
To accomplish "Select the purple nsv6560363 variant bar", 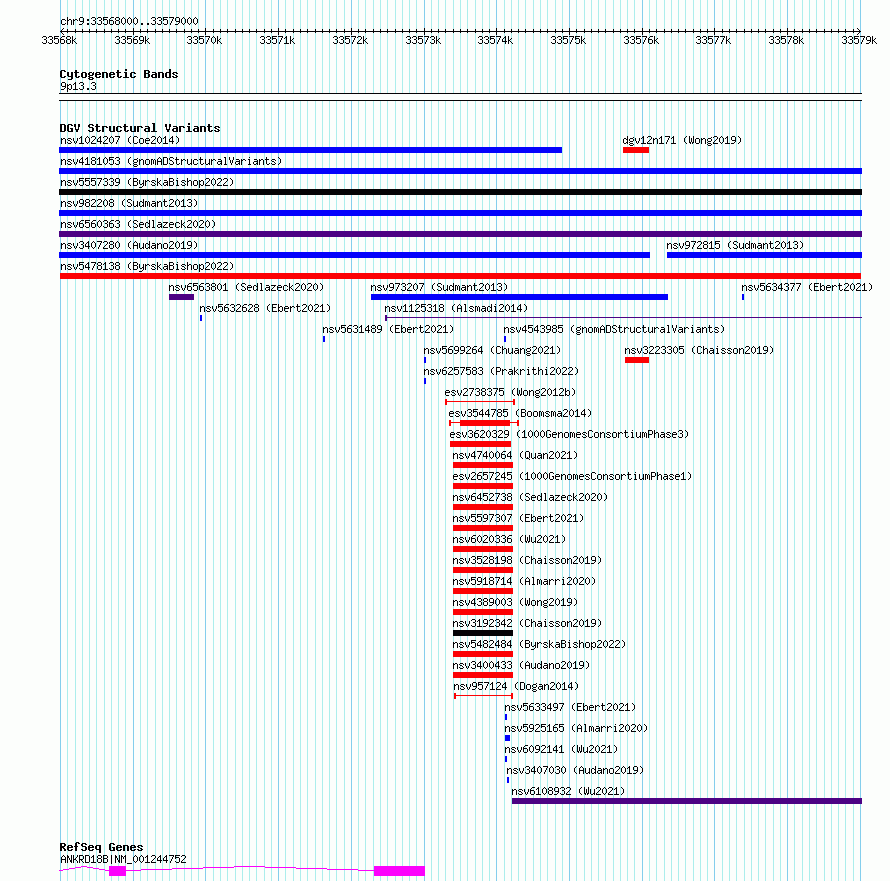I will pos(460,234).
